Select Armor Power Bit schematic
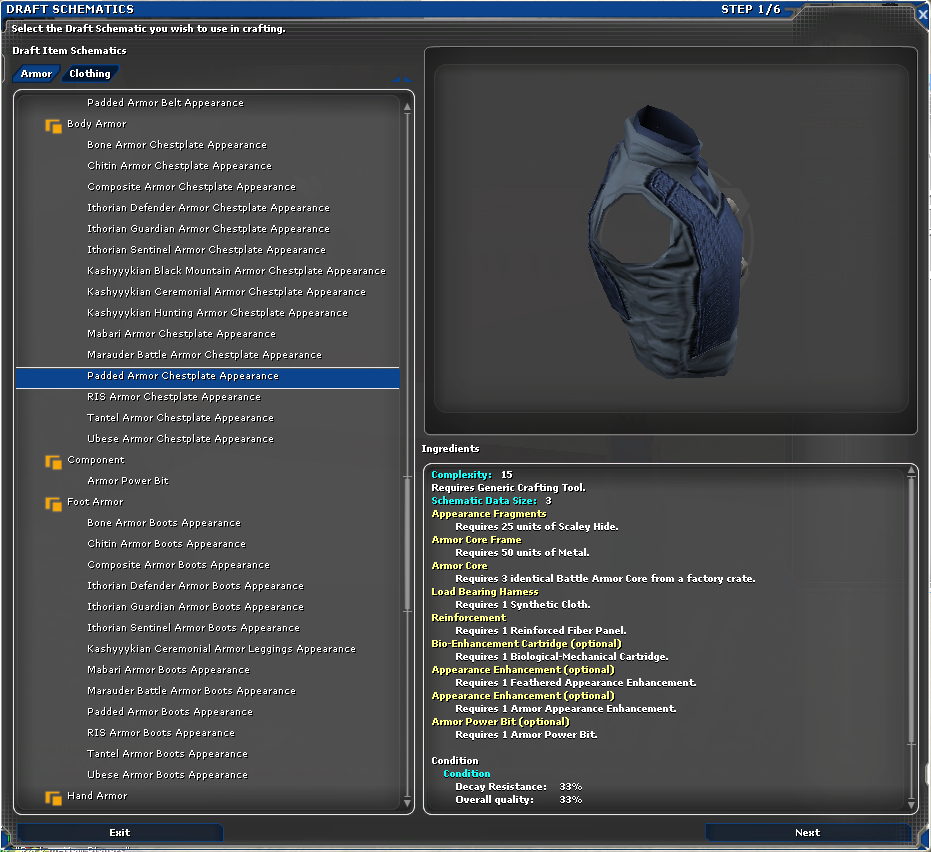 click(x=128, y=481)
